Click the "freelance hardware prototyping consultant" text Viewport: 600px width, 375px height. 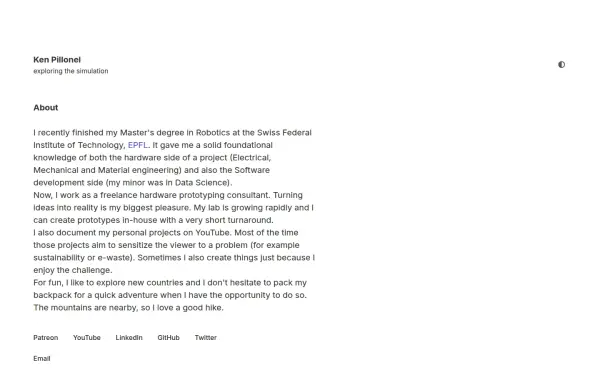185,195
